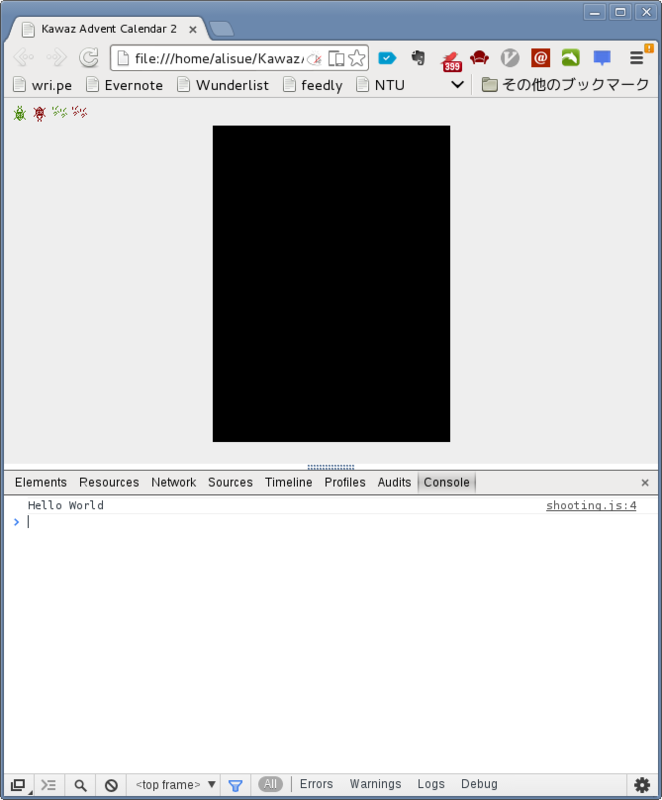Select the All filter pill
Viewport: 662px width, 800px height.
click(270, 784)
